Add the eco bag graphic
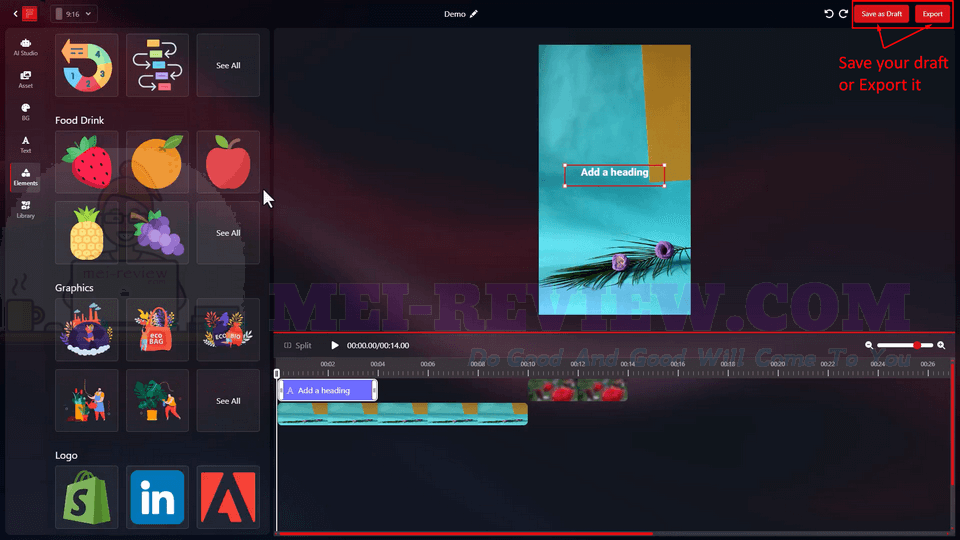Image resolution: width=960 pixels, height=540 pixels. pos(157,329)
